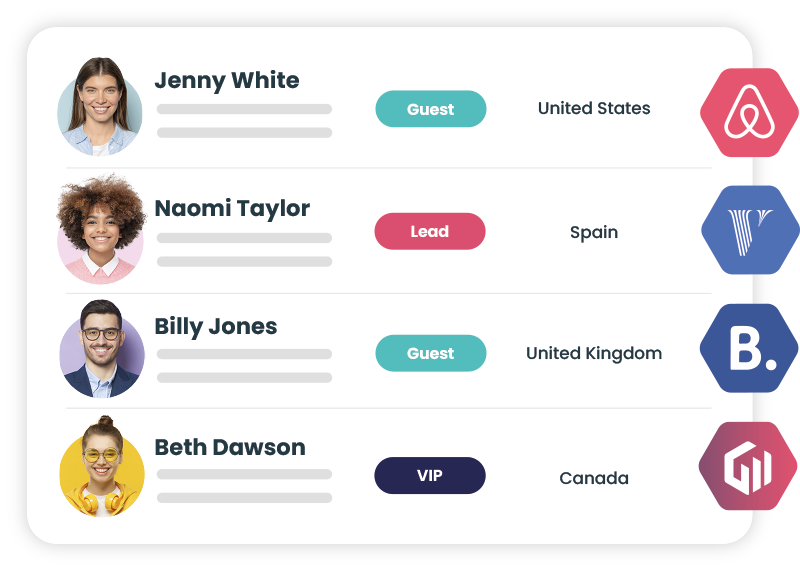Select Billy Jones's Guest tag
This screenshot has height=571, width=800.
(x=431, y=353)
